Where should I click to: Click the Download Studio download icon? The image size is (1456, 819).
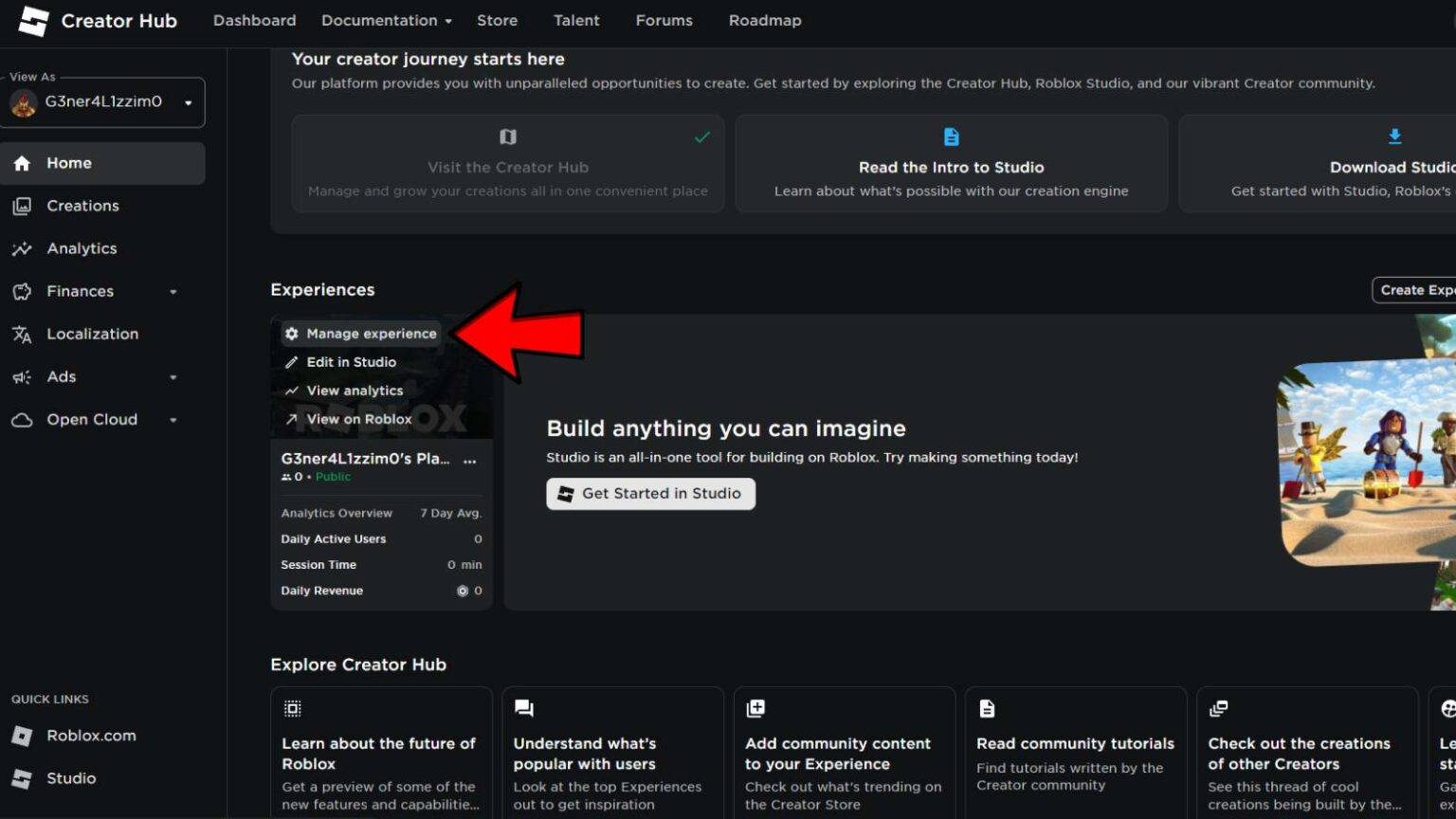[1394, 136]
